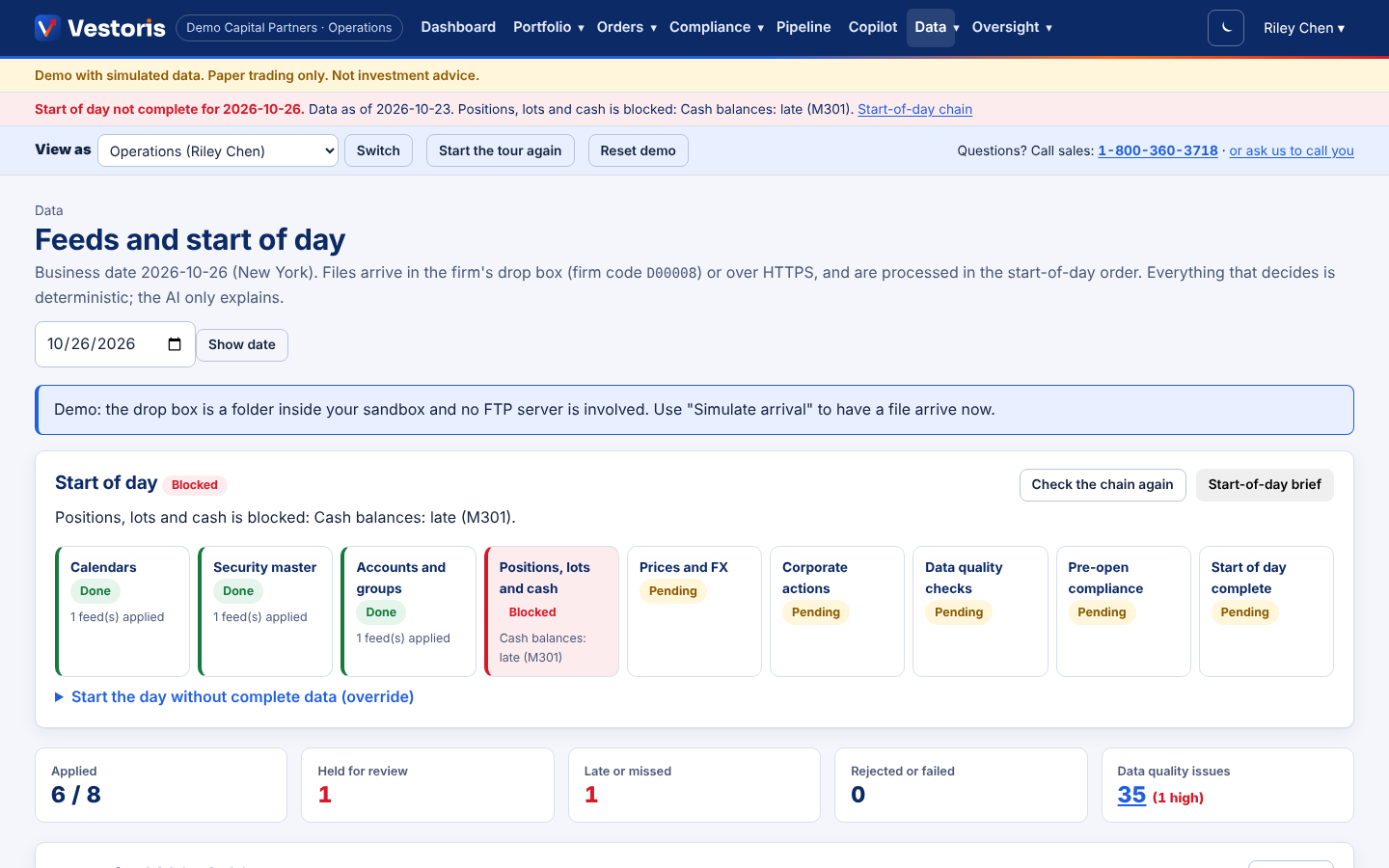Viewport: 1389px width, 868px height.
Task: Click the Blocked badge beside Start of day
Action: (195, 485)
